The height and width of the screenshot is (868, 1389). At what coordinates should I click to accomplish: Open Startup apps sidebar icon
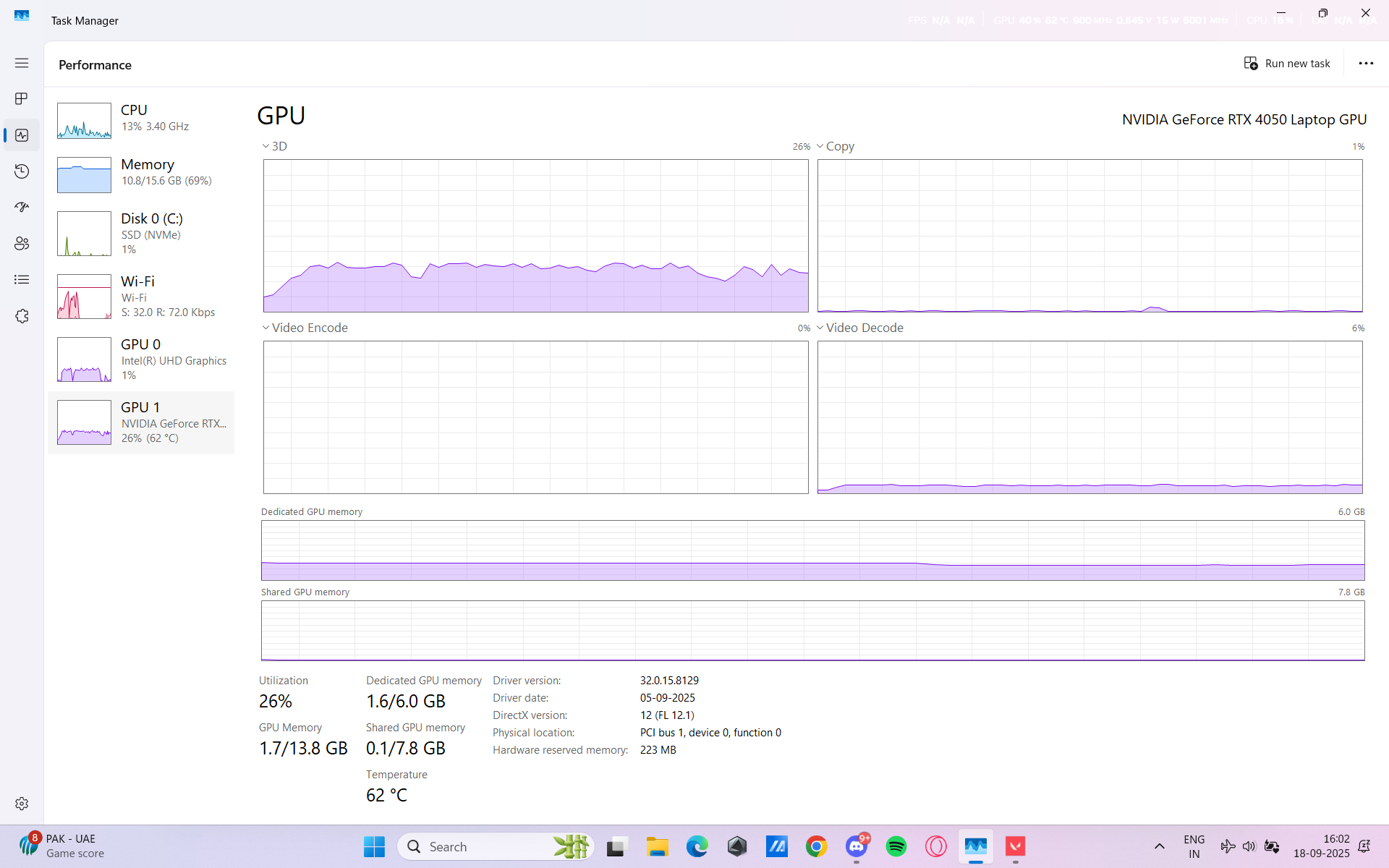[22, 208]
